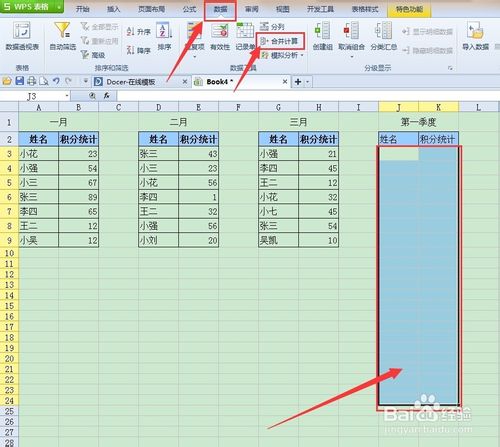Viewport: 500px width, 447px height.
Task: Close the Book4 document tab
Action: point(285,82)
